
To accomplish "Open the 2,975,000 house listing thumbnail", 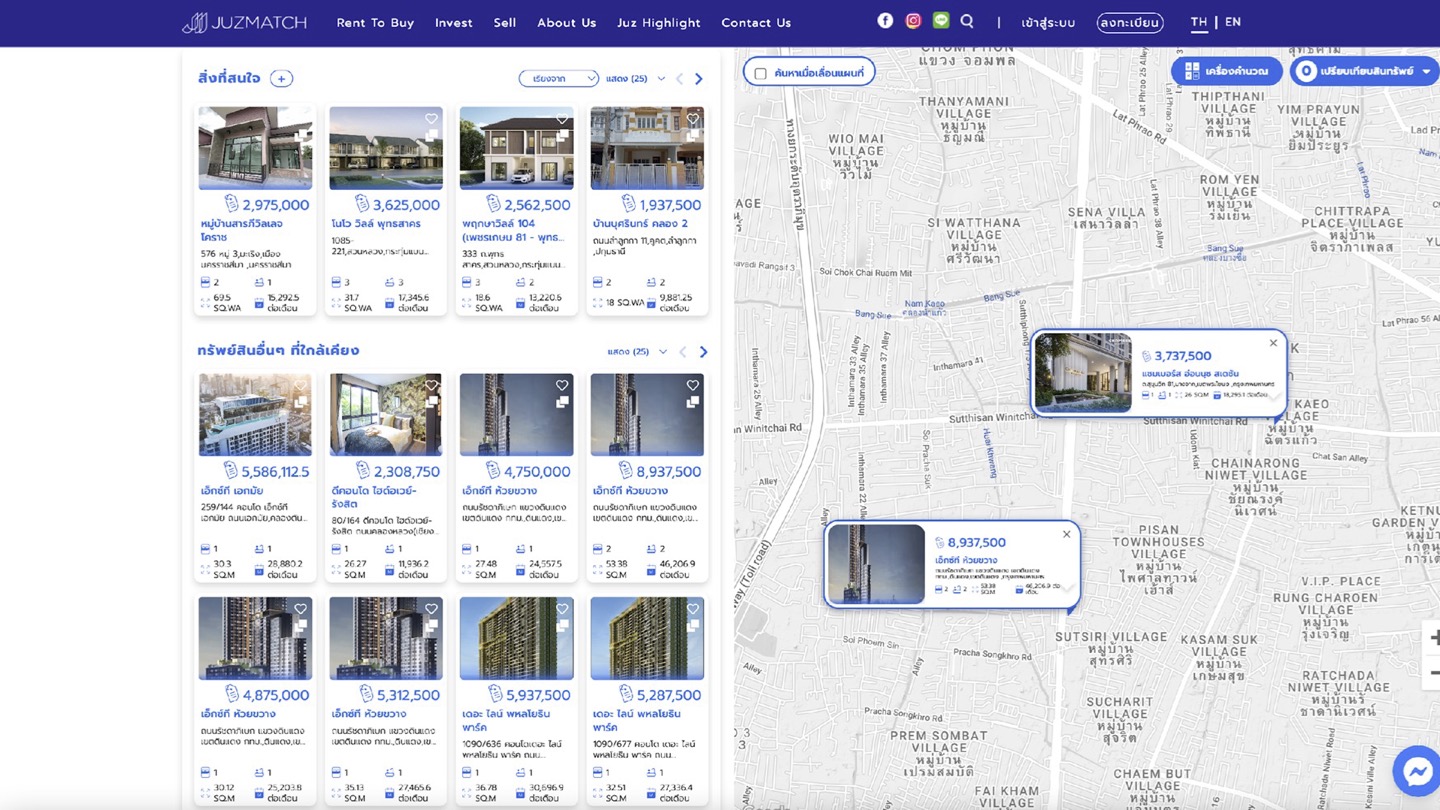I will 255,148.
